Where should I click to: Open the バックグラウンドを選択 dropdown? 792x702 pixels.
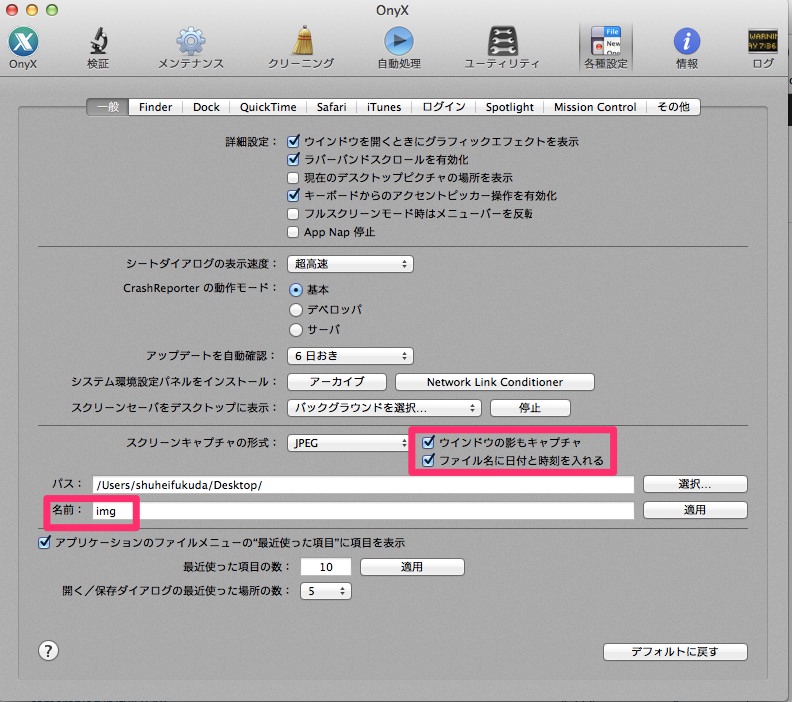pyautogui.click(x=384, y=408)
